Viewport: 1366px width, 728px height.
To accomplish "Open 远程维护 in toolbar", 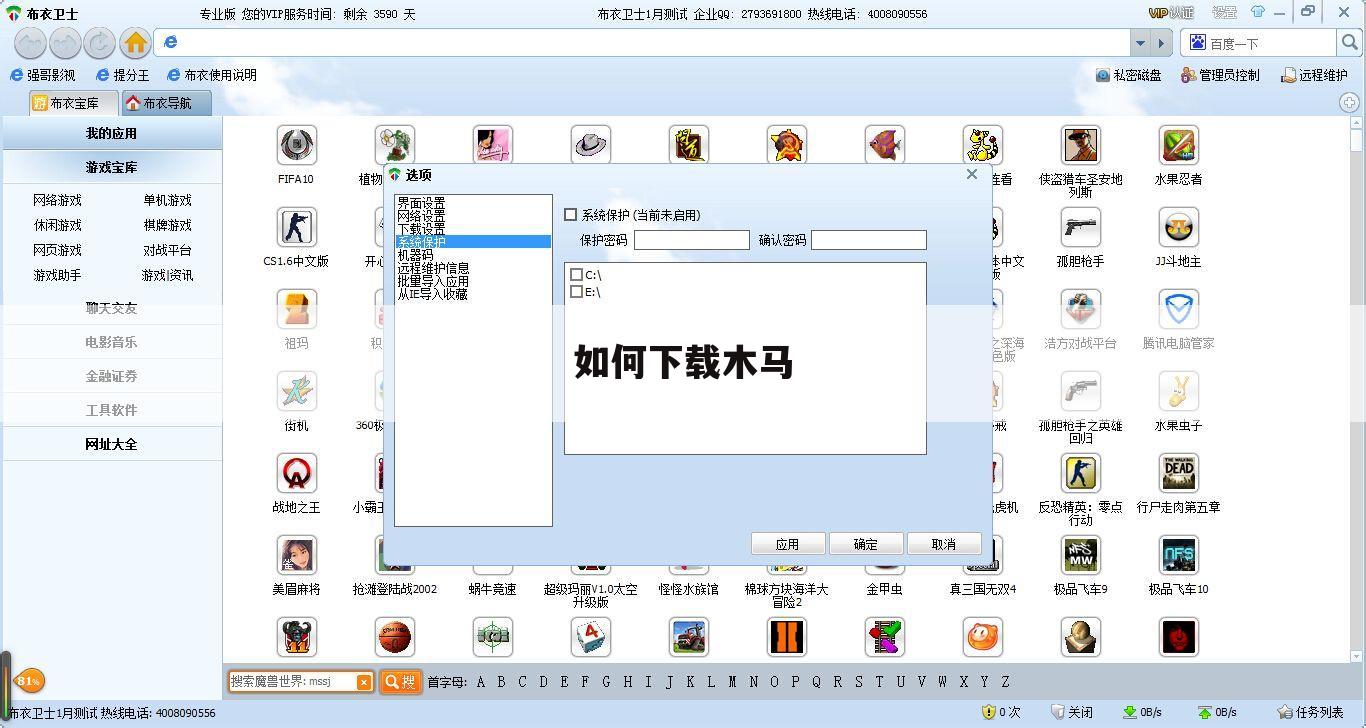I will tap(1314, 75).
